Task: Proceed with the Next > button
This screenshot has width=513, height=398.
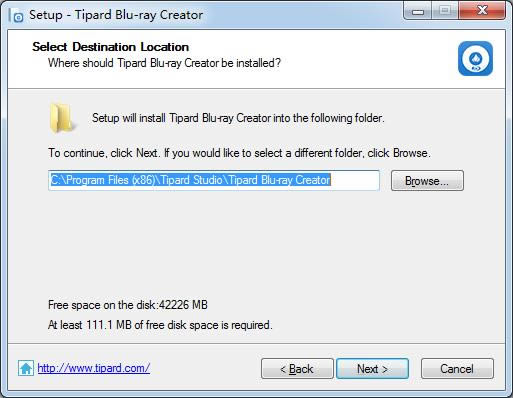Action: pyautogui.click(x=372, y=369)
